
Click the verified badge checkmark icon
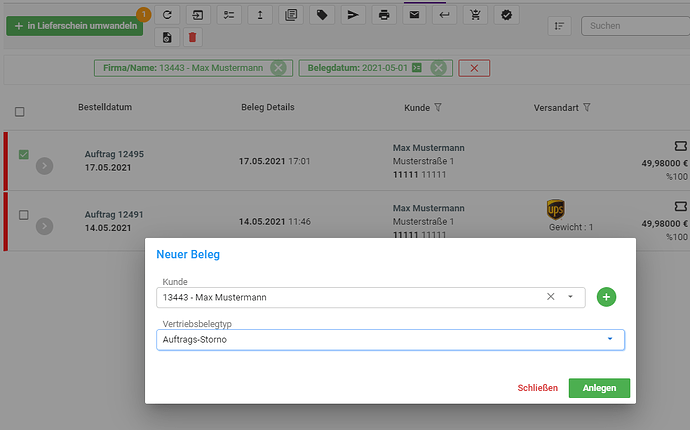(x=506, y=15)
